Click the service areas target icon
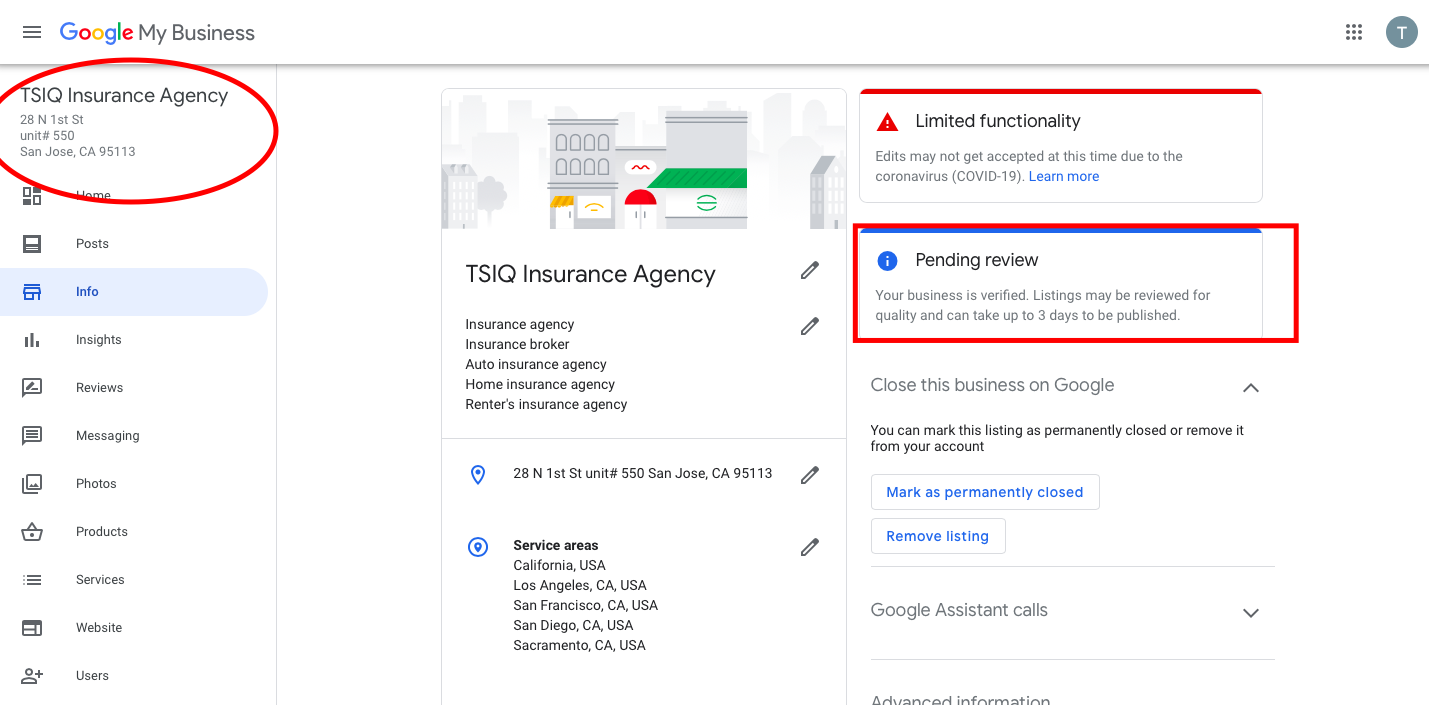This screenshot has width=1429, height=705. pos(478,547)
